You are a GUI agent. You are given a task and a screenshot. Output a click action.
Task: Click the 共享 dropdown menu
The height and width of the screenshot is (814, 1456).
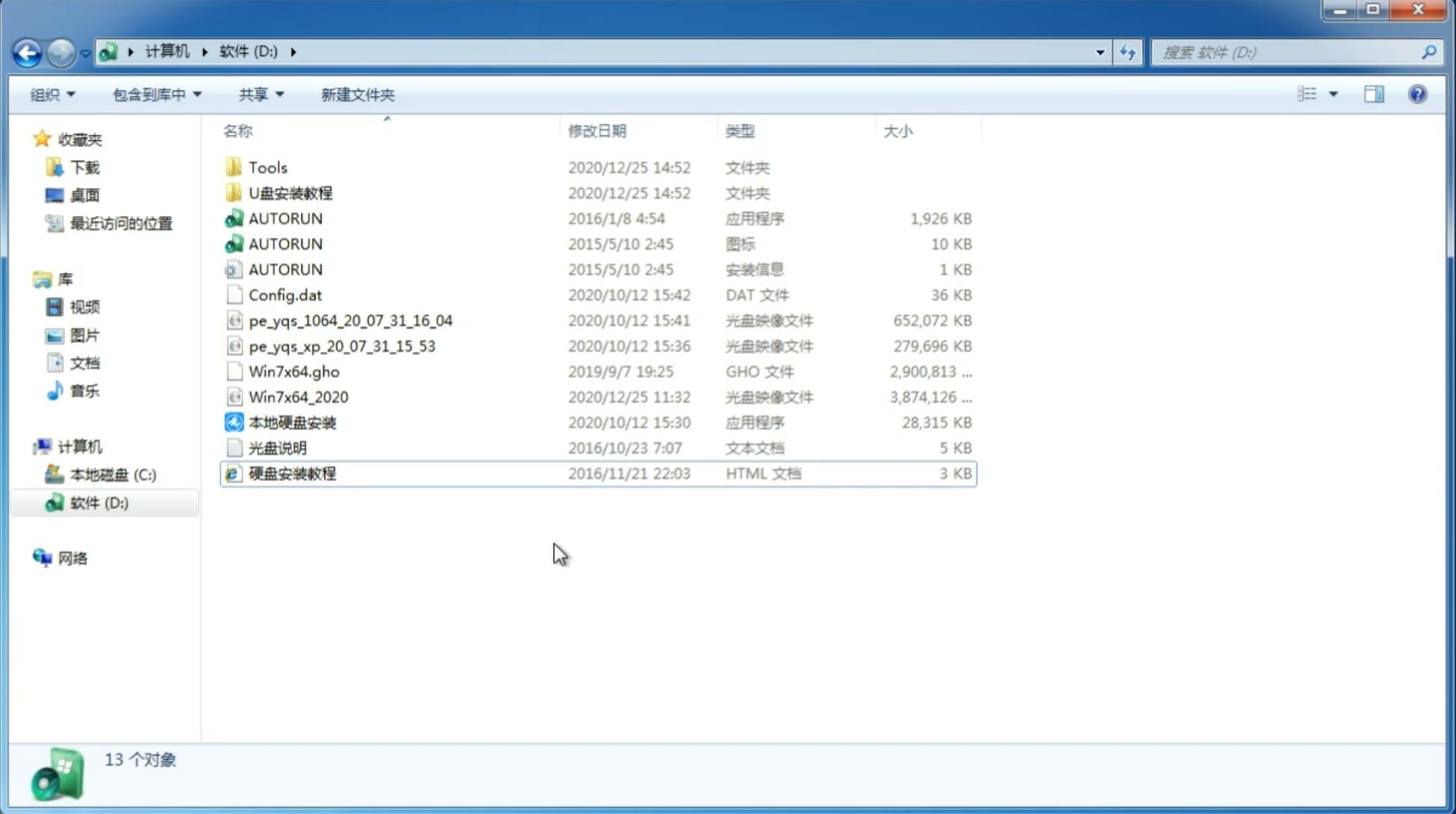click(258, 93)
